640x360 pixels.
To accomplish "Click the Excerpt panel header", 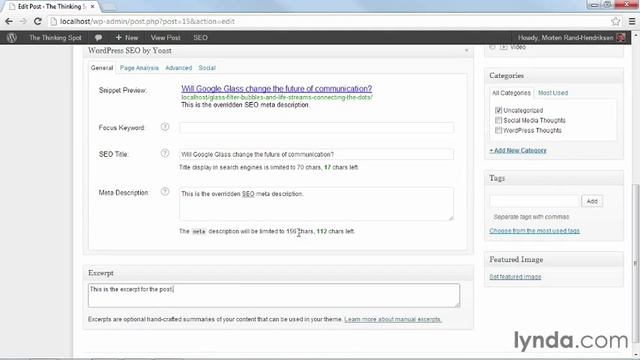I will point(278,273).
